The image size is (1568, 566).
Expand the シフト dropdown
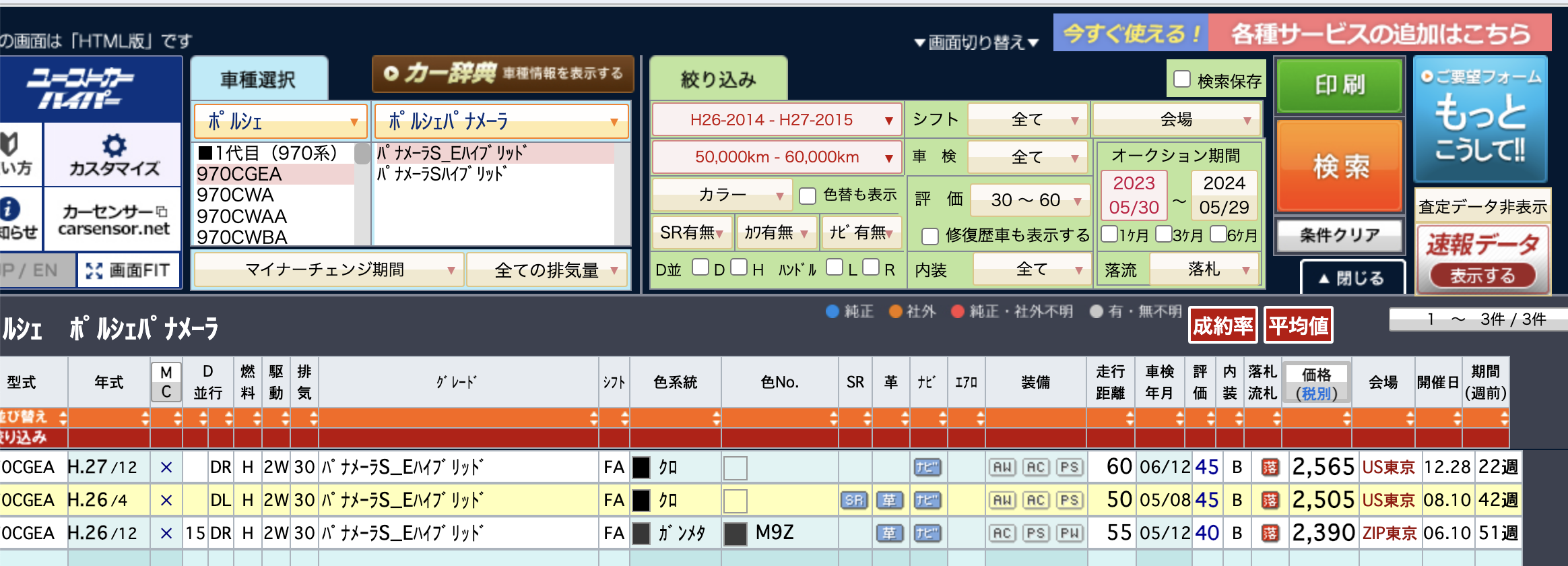(x=1028, y=120)
